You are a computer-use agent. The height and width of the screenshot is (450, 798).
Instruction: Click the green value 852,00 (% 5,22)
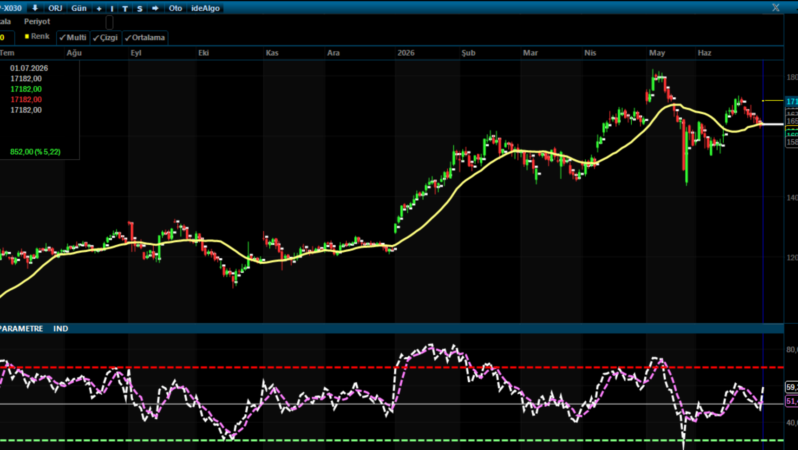35,152
